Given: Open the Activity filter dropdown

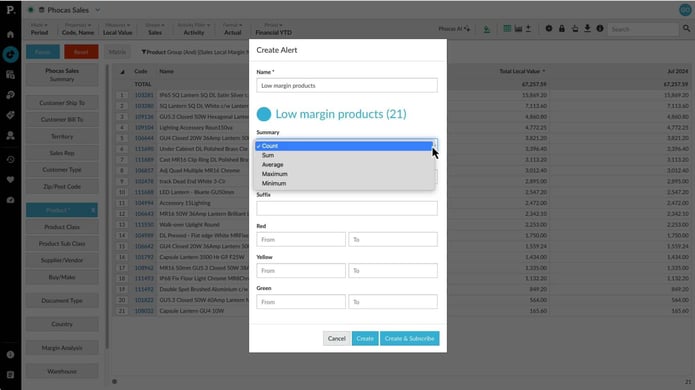Looking at the screenshot, I should pyautogui.click(x=194, y=29).
